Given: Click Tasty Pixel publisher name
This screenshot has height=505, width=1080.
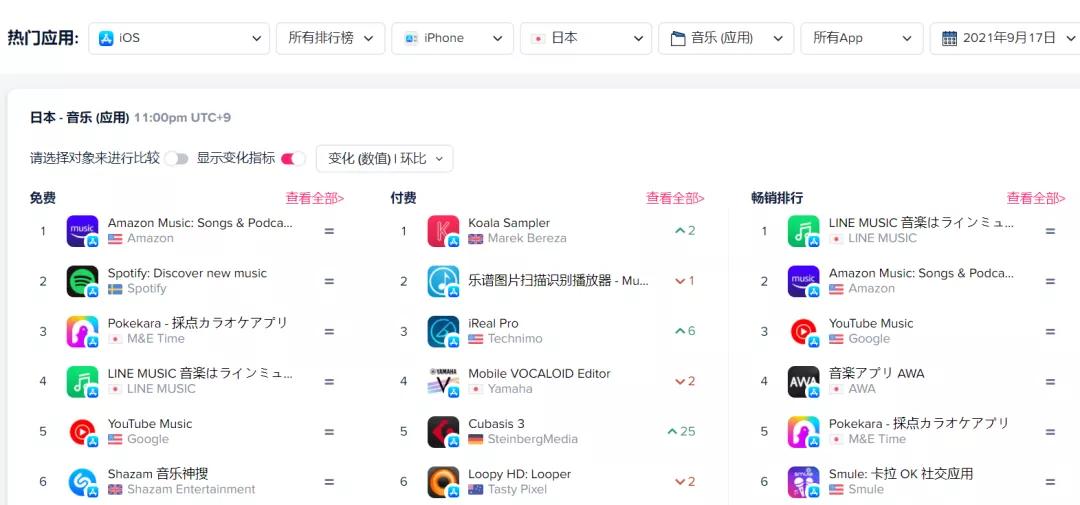Looking at the screenshot, I should [x=517, y=490].
